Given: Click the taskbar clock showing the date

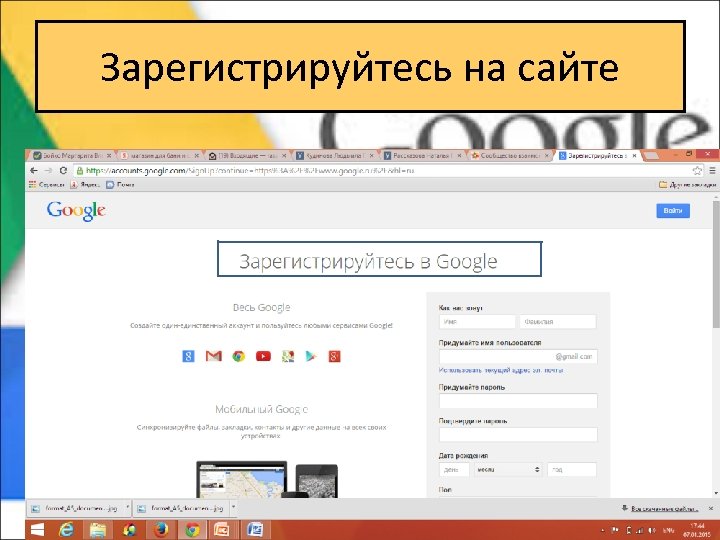Looking at the screenshot, I should click(x=697, y=530).
